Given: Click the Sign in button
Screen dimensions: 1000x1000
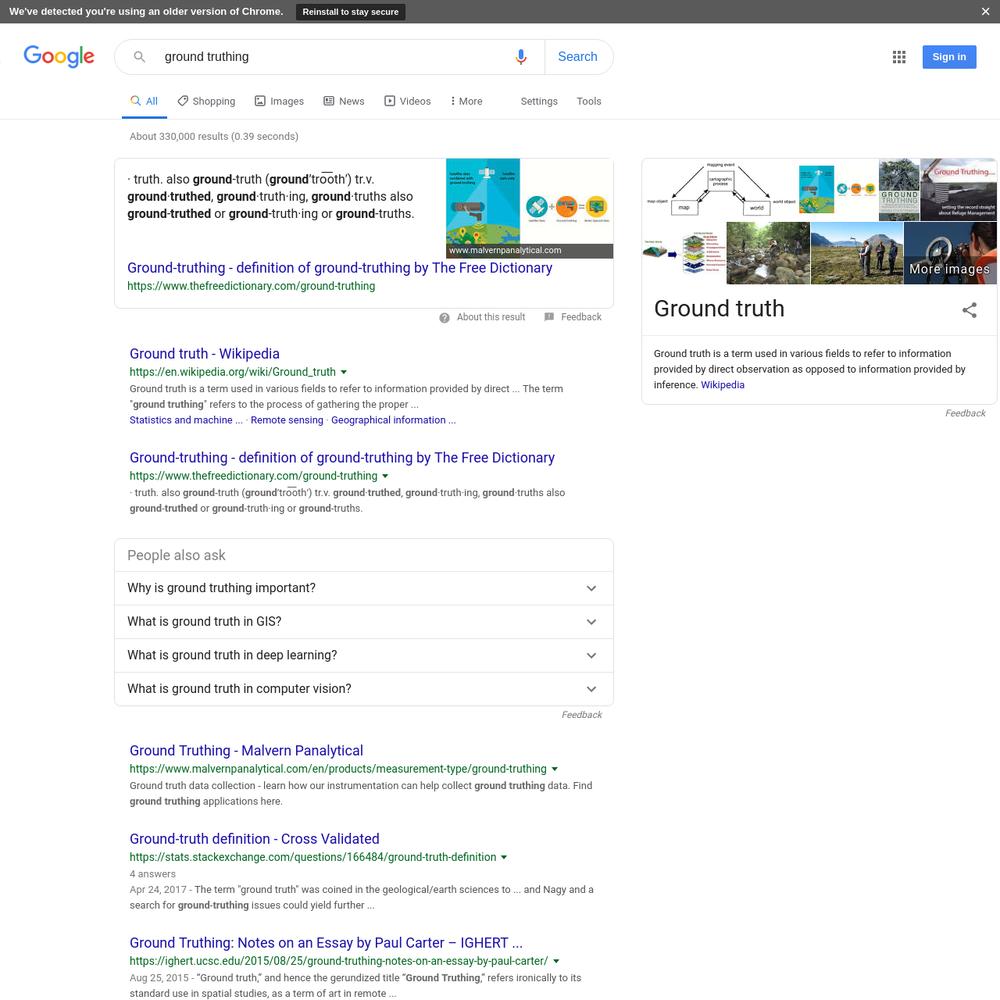Looking at the screenshot, I should pos(949,57).
